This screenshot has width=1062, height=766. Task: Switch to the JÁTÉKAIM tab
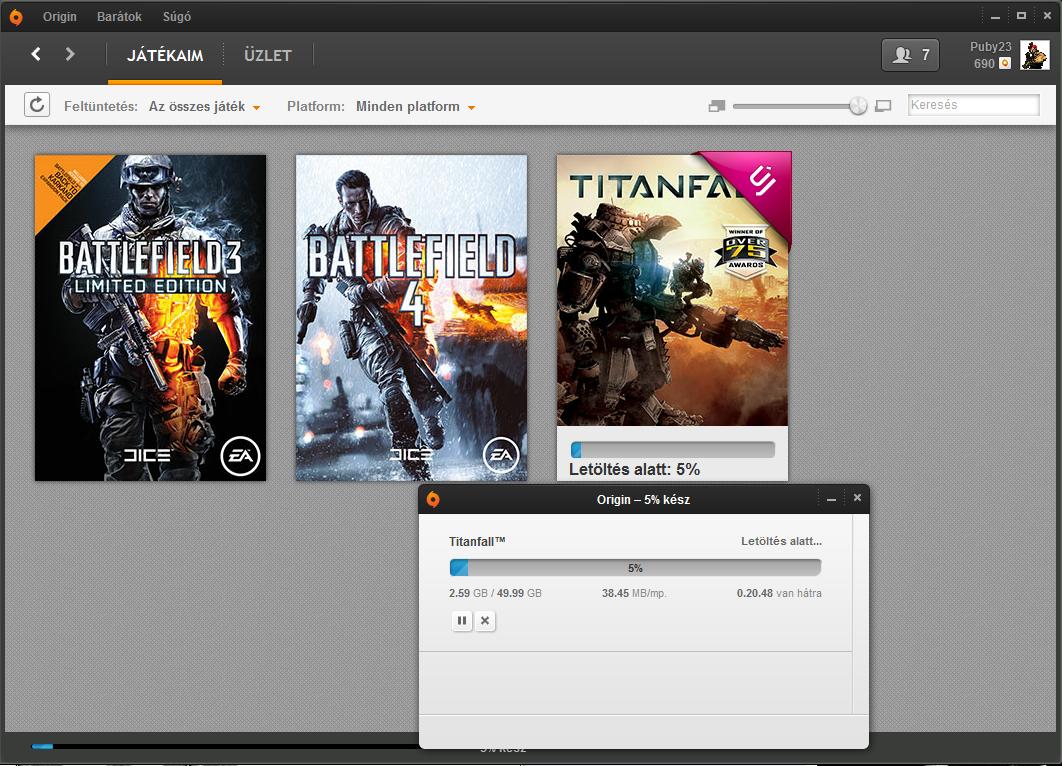pyautogui.click(x=165, y=56)
